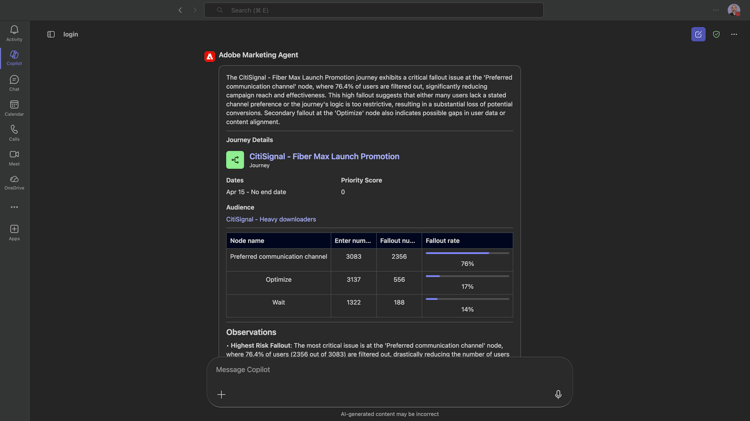750x421 pixels.
Task: Open CitiSignal - Fiber Max Launch Promotion link
Action: click(324, 156)
